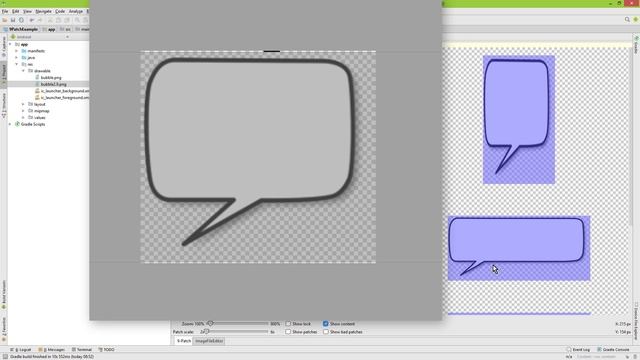Open the Code menu

60,11
